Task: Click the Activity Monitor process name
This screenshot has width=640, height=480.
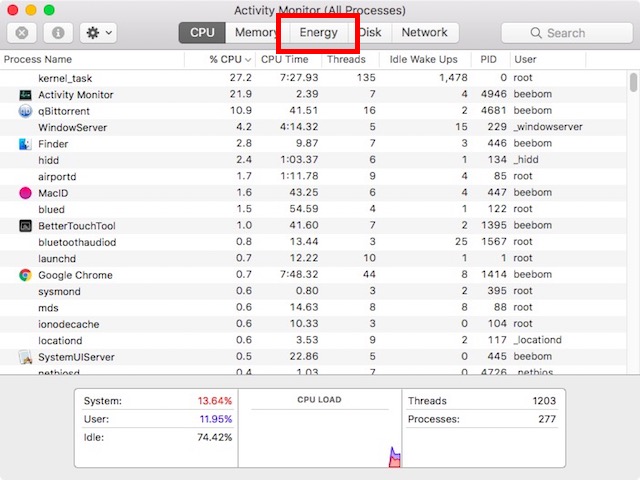Action: (x=76, y=95)
